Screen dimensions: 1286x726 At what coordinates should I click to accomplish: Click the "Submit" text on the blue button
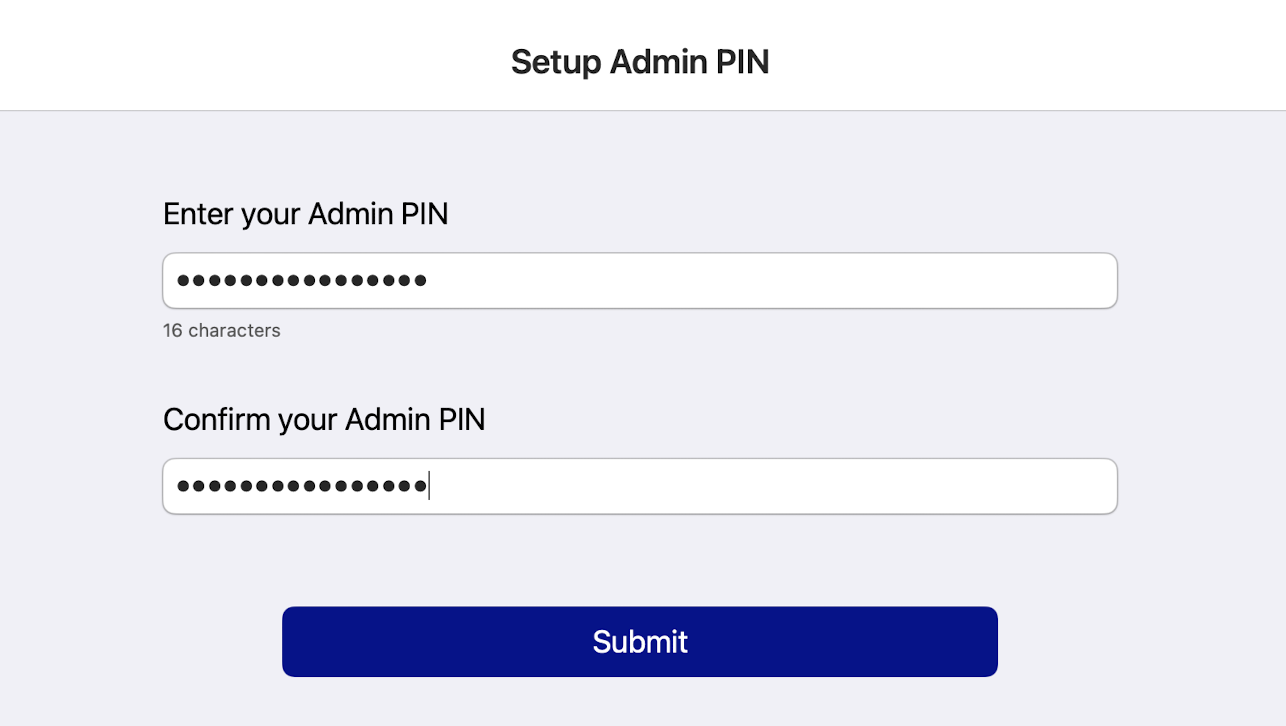click(640, 642)
